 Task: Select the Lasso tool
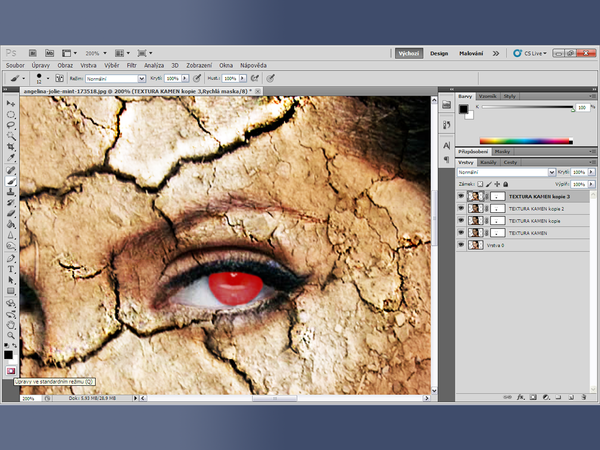coord(11,125)
